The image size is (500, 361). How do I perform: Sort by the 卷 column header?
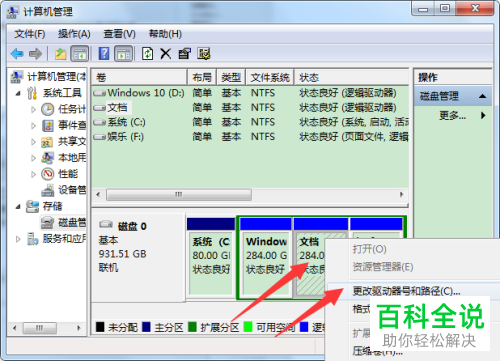point(139,77)
